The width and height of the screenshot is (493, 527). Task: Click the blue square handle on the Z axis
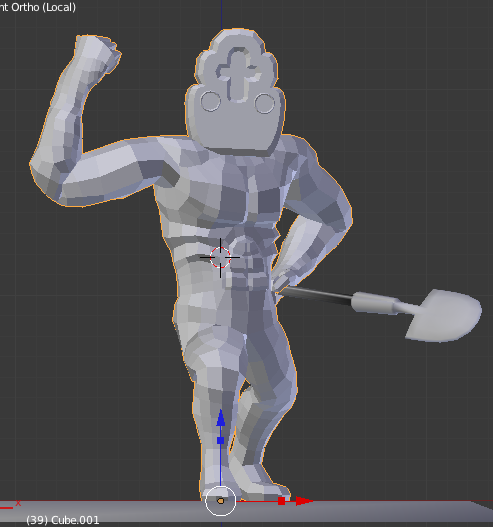220,440
